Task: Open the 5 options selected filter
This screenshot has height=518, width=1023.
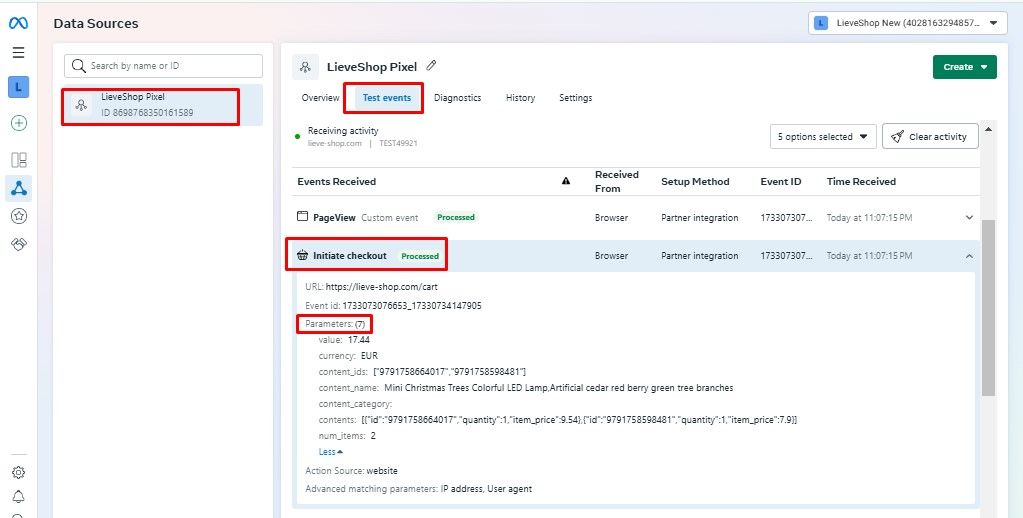Action: 823,136
